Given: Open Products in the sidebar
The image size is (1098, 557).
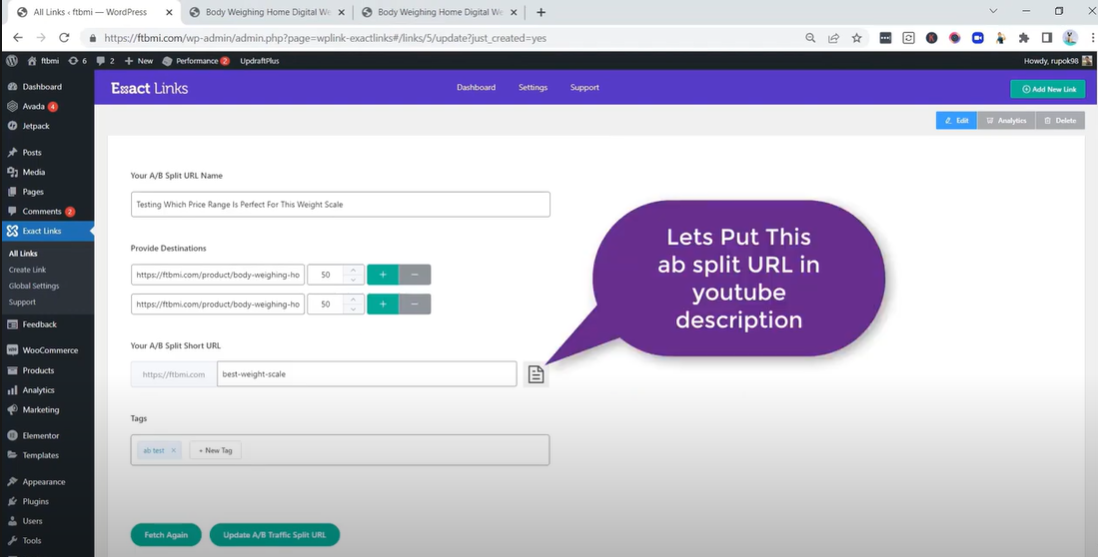Looking at the screenshot, I should 38,370.
